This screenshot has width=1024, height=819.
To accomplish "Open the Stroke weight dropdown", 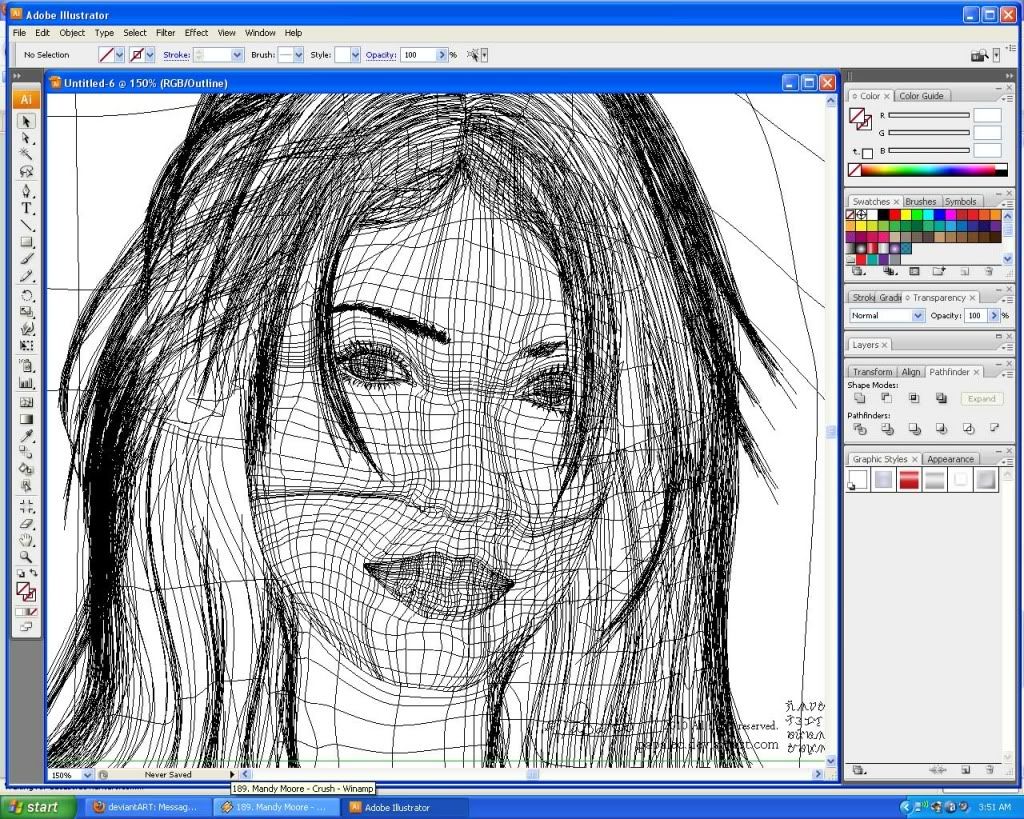I will tap(237, 55).
